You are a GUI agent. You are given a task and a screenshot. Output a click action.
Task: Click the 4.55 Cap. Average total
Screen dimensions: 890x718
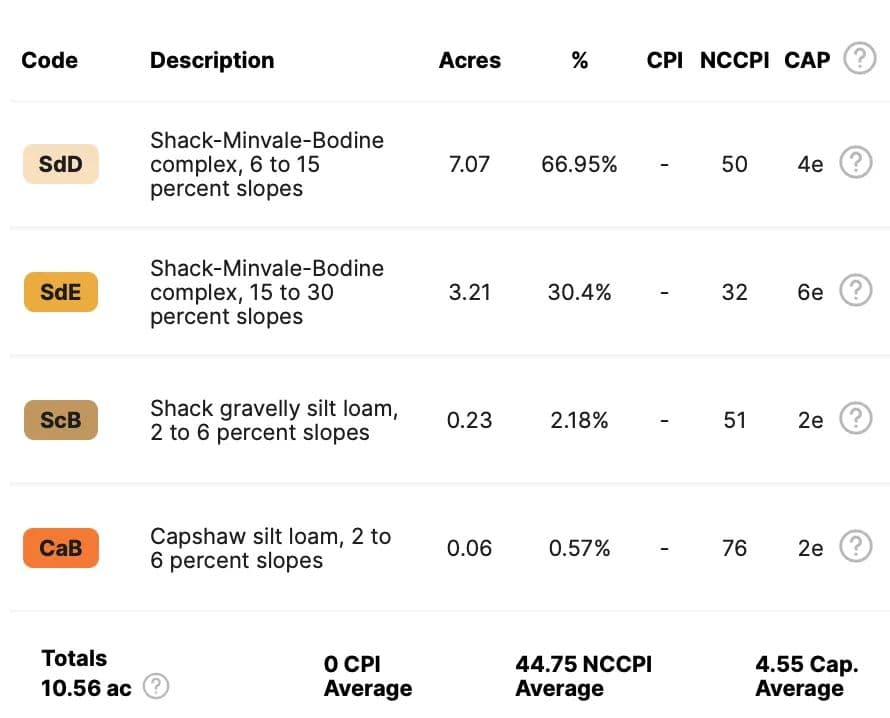click(x=806, y=676)
